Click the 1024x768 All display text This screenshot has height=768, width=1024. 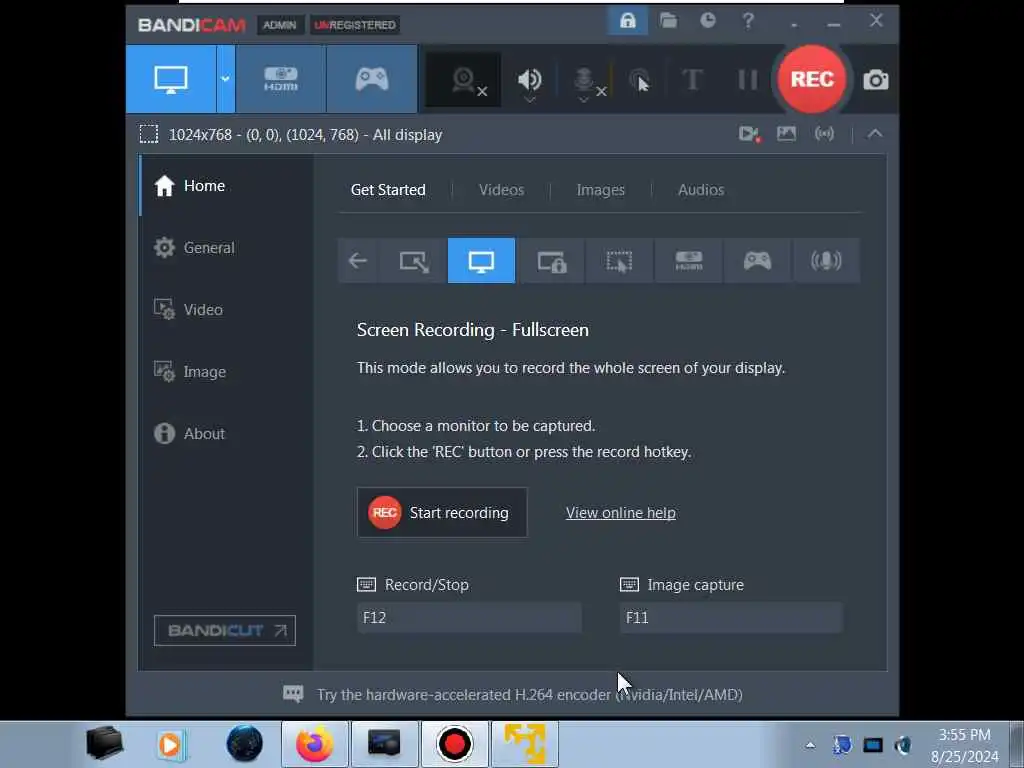click(x=306, y=135)
